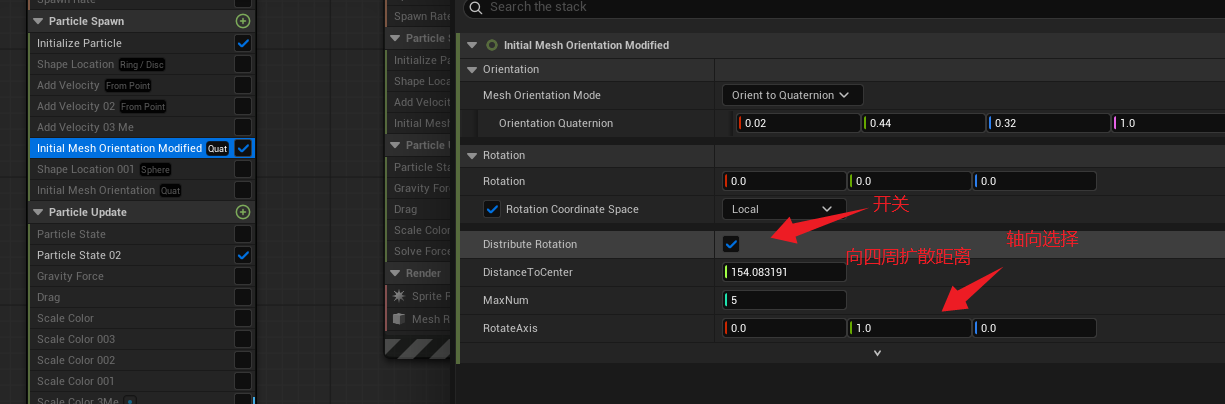
Task: Click the plus icon beside Particle Update
Action: point(243,212)
